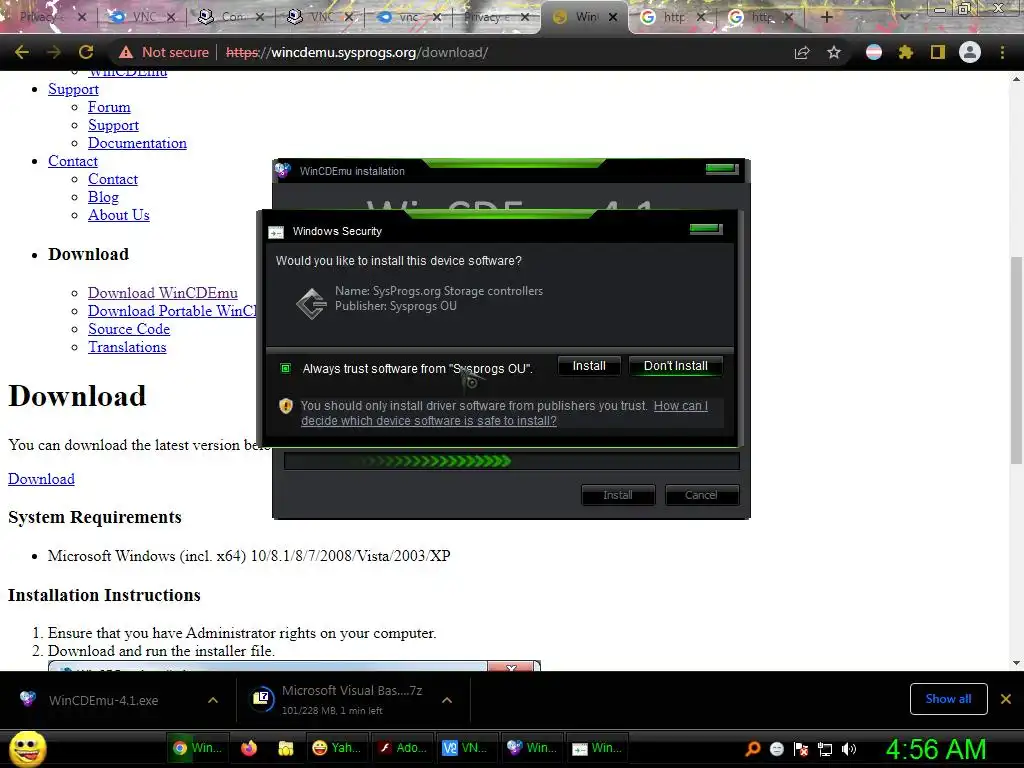The height and width of the screenshot is (768, 1024).
Task: Click the Not secure warning triangle
Action: (125, 52)
